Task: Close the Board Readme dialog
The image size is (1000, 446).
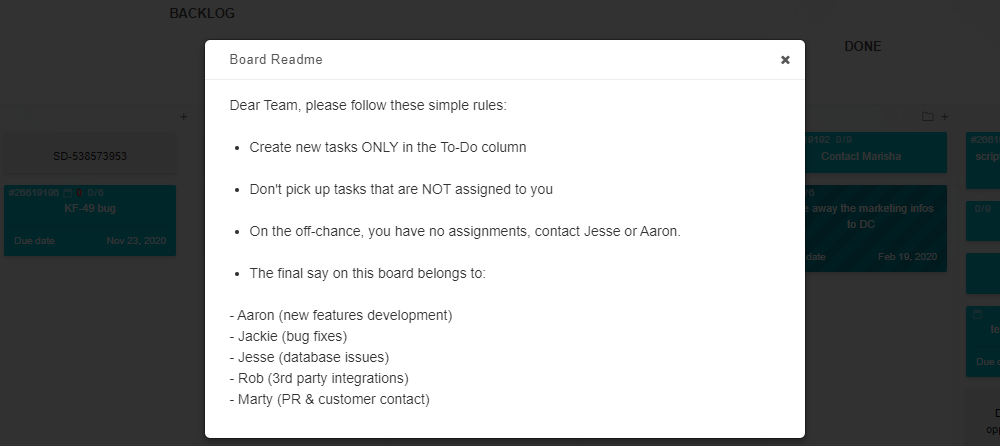Action: coord(785,60)
